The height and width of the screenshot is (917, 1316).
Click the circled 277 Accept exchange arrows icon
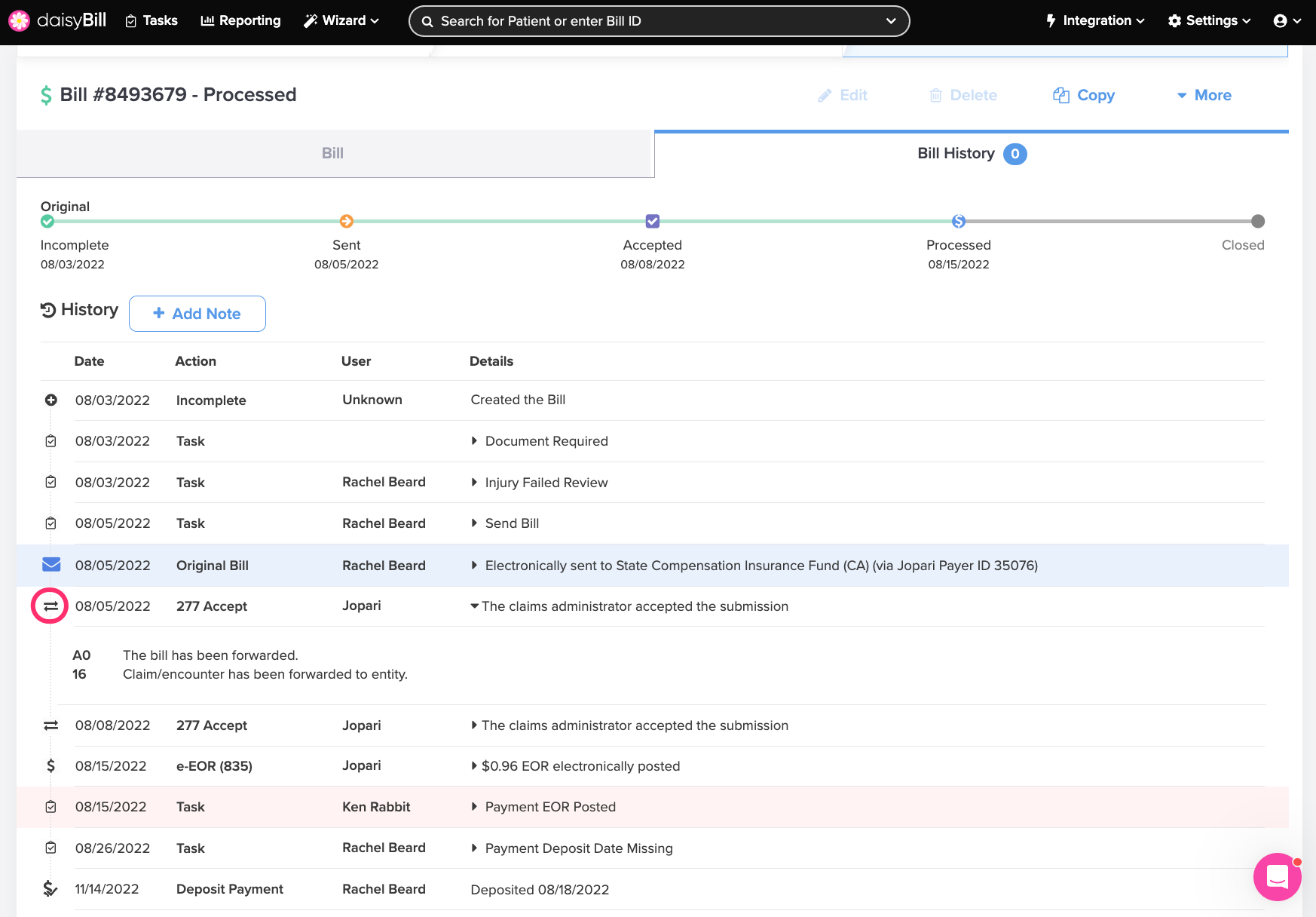coord(50,606)
